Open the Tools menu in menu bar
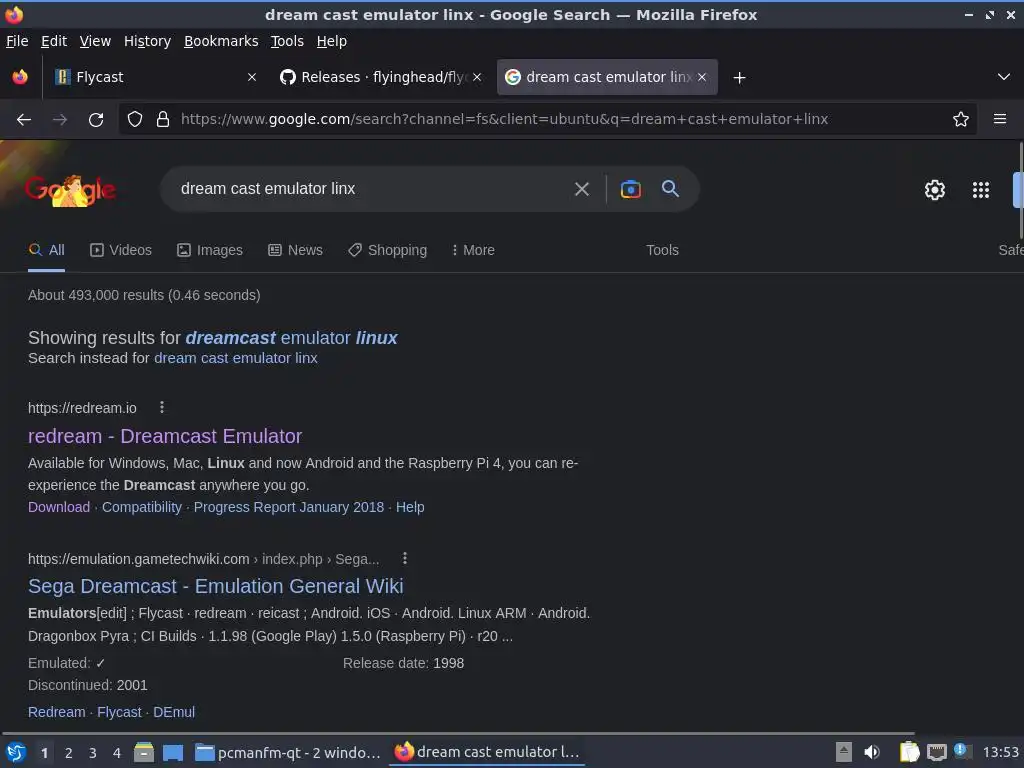This screenshot has height=768, width=1024. (x=287, y=41)
